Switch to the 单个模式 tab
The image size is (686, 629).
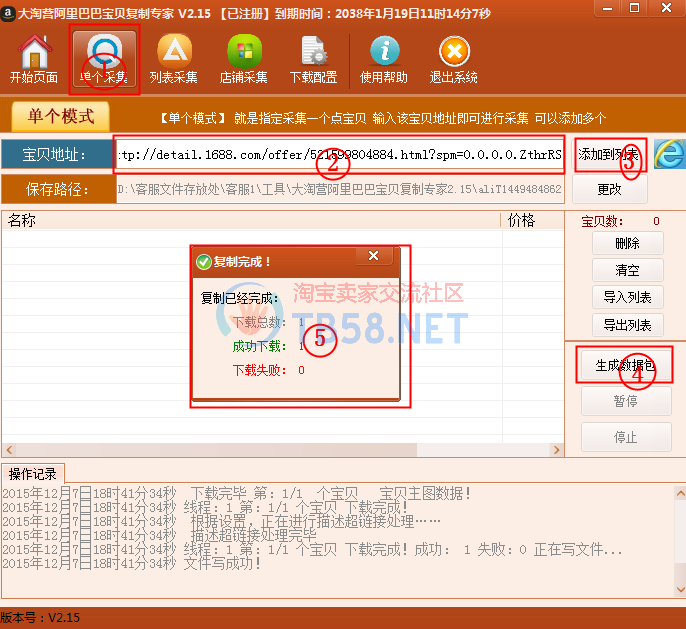[60, 116]
